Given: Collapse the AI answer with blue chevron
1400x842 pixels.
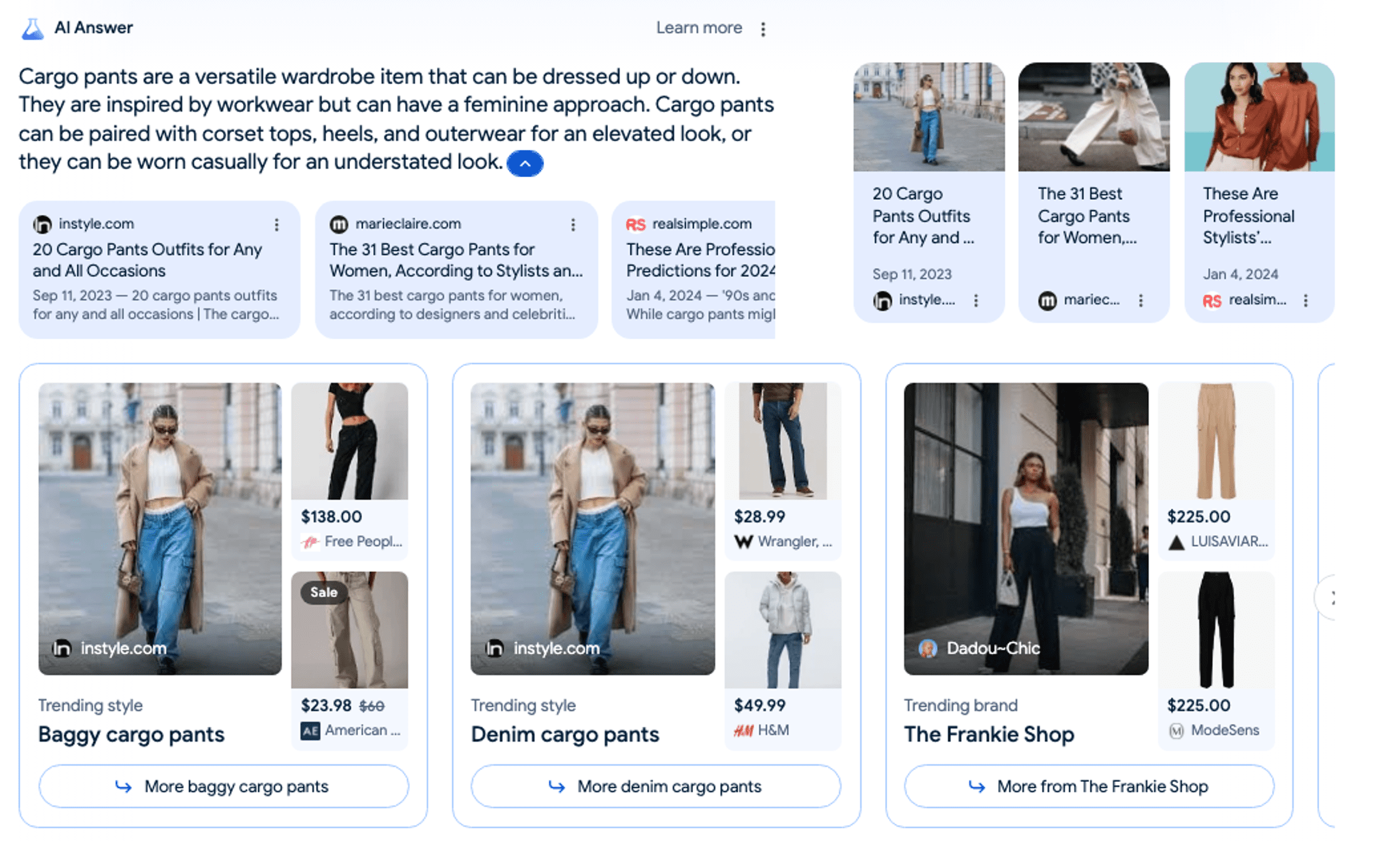Looking at the screenshot, I should click(x=525, y=164).
